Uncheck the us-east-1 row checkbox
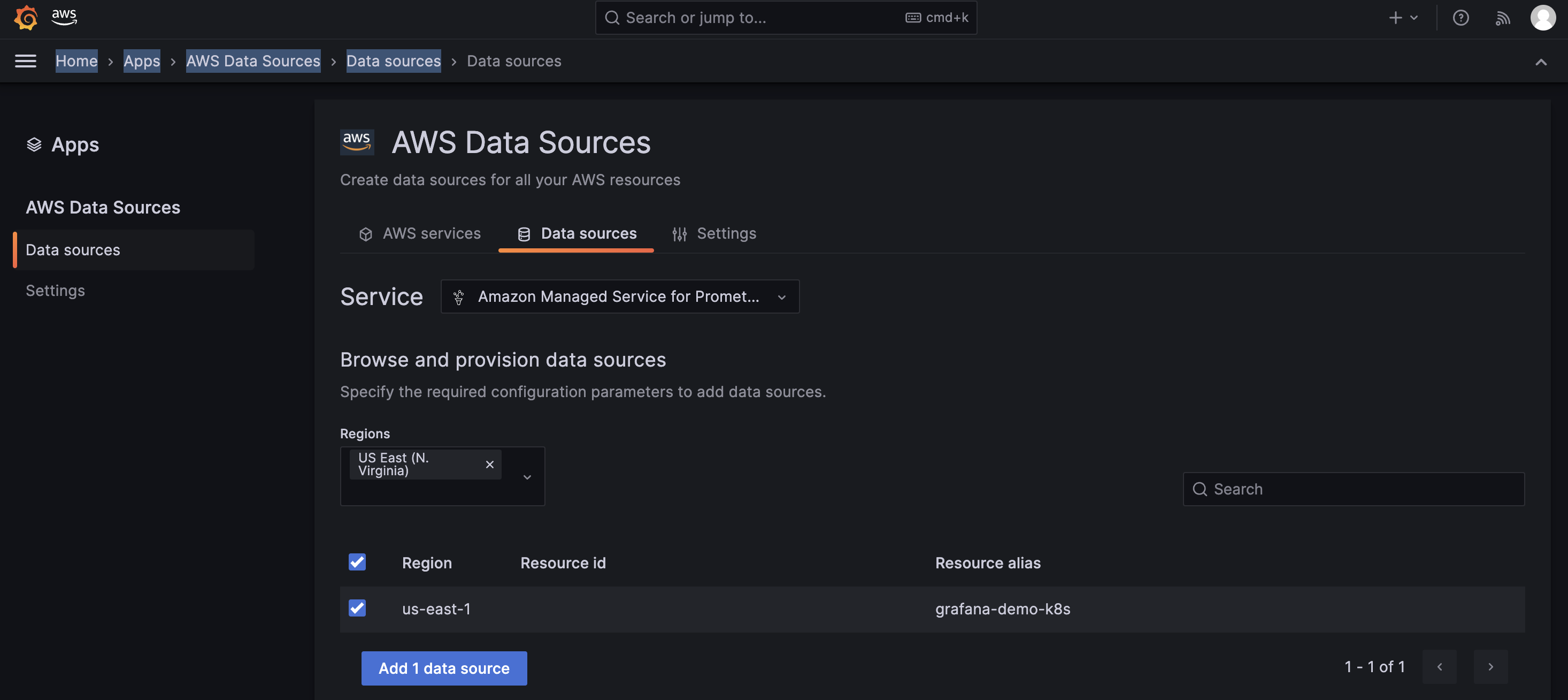This screenshot has width=1568, height=700. click(x=357, y=608)
